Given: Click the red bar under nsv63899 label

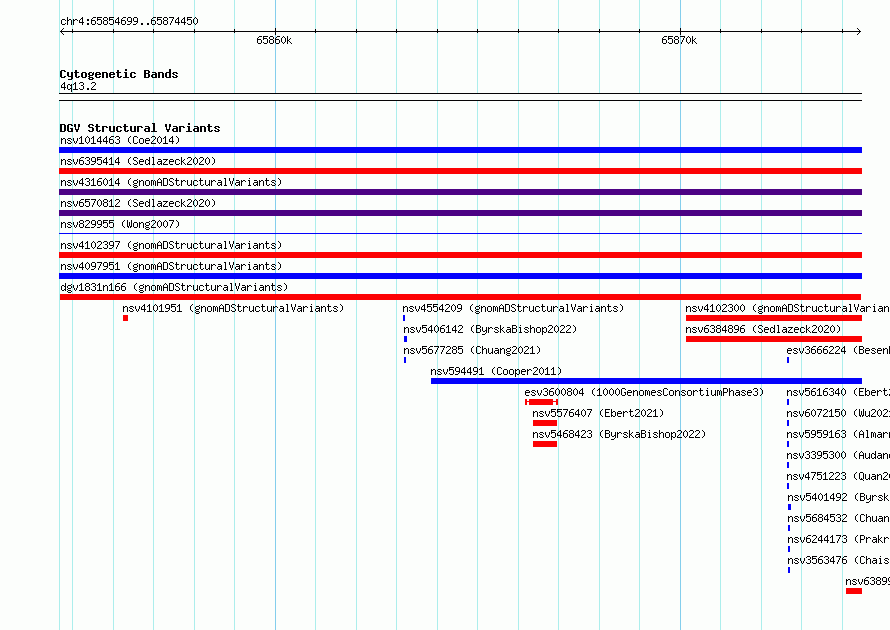Looking at the screenshot, I should pyautogui.click(x=854, y=591).
